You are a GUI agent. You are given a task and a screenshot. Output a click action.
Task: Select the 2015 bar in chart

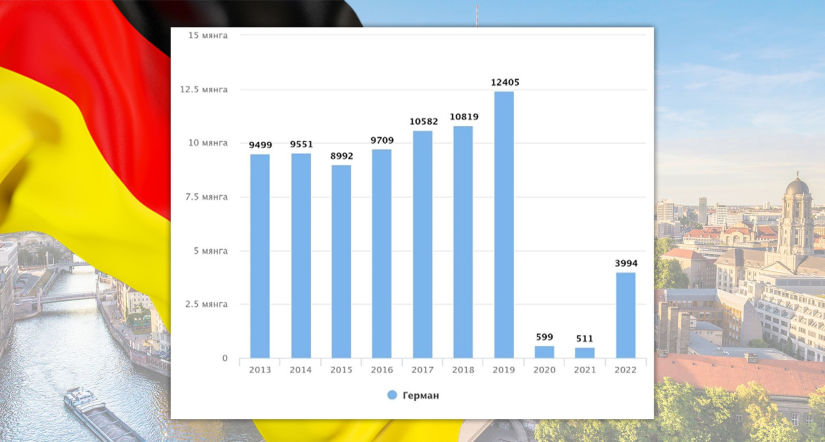tap(341, 262)
